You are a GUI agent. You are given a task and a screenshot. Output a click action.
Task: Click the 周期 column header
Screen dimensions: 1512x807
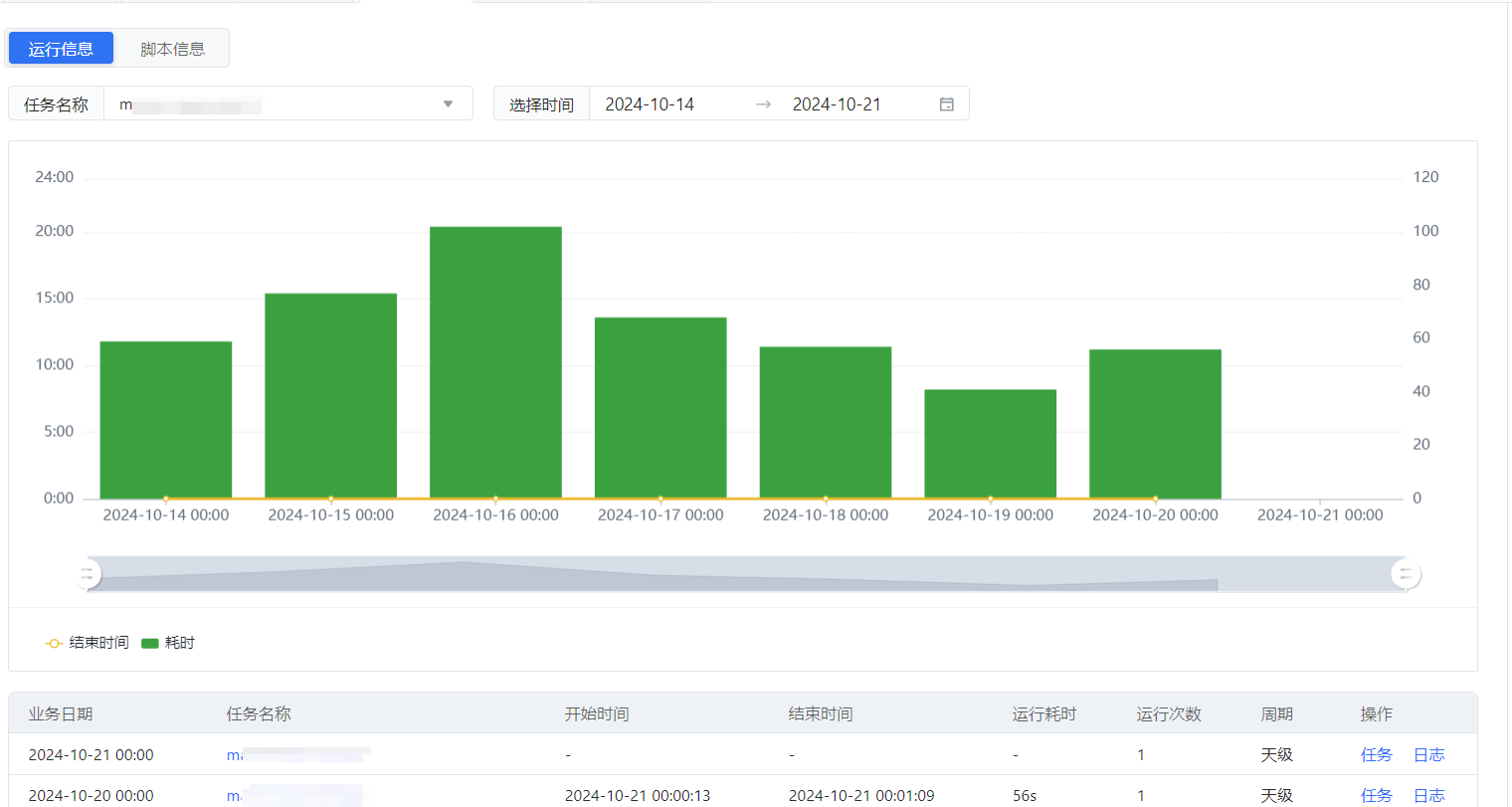[1277, 714]
